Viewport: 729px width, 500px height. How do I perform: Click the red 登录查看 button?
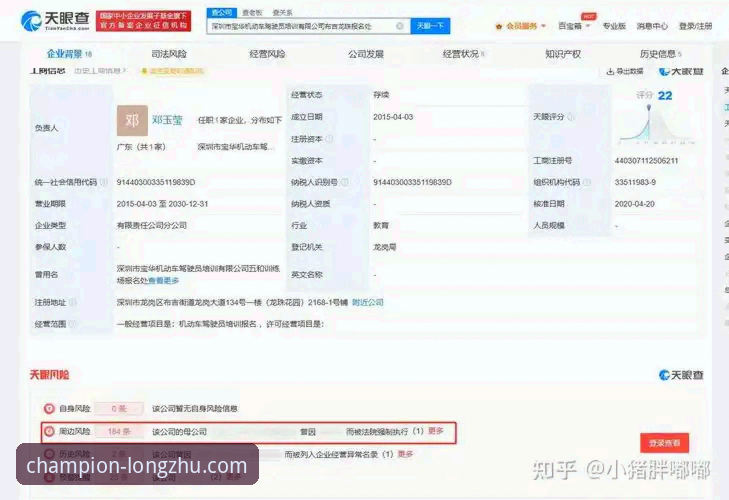click(x=664, y=443)
